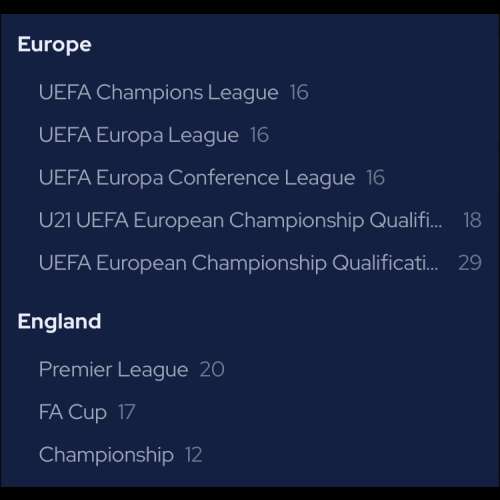
Task: Click count 17 beside FA Cup
Action: coord(127,412)
